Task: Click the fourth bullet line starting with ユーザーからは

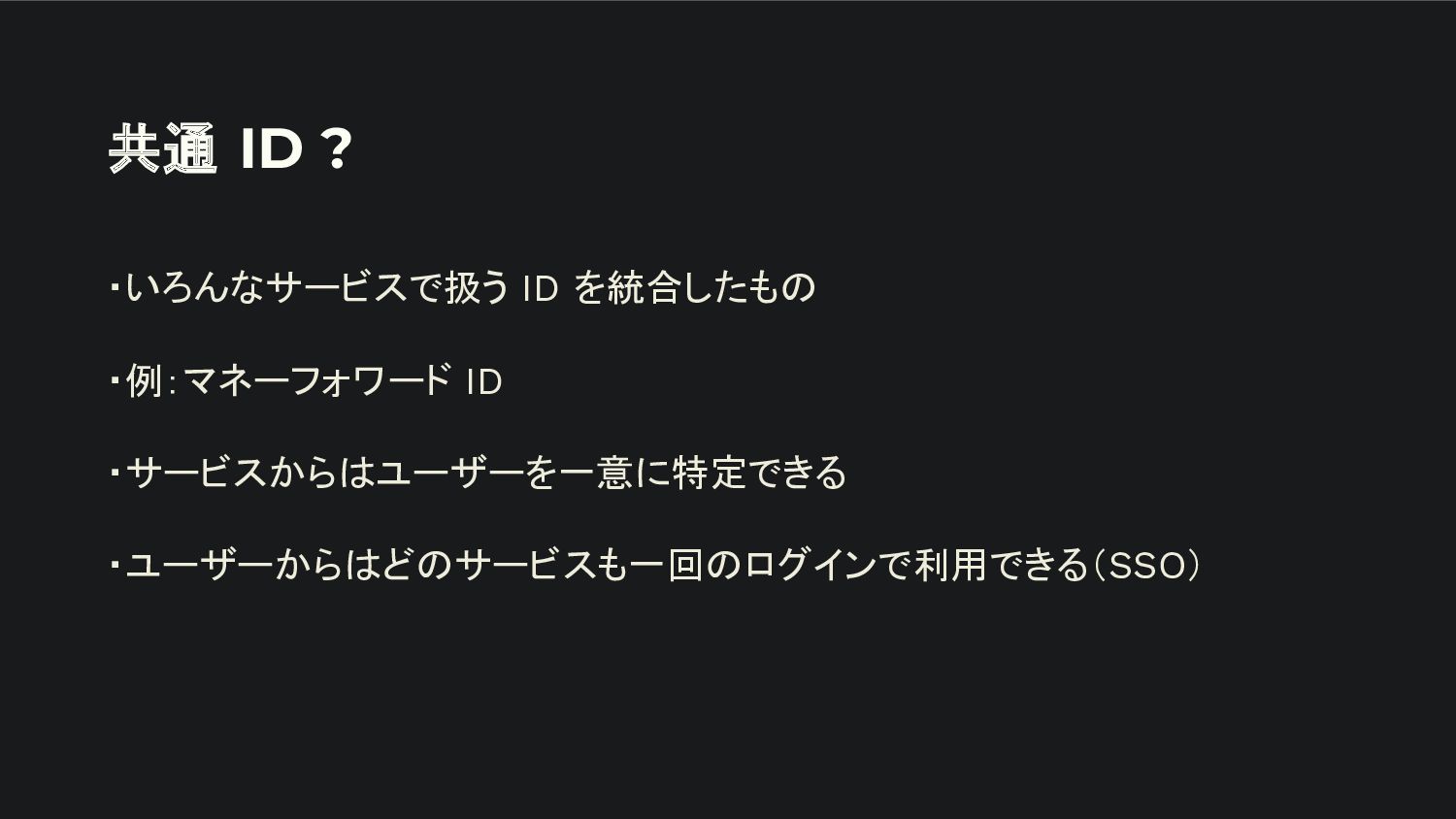Action: tap(655, 565)
